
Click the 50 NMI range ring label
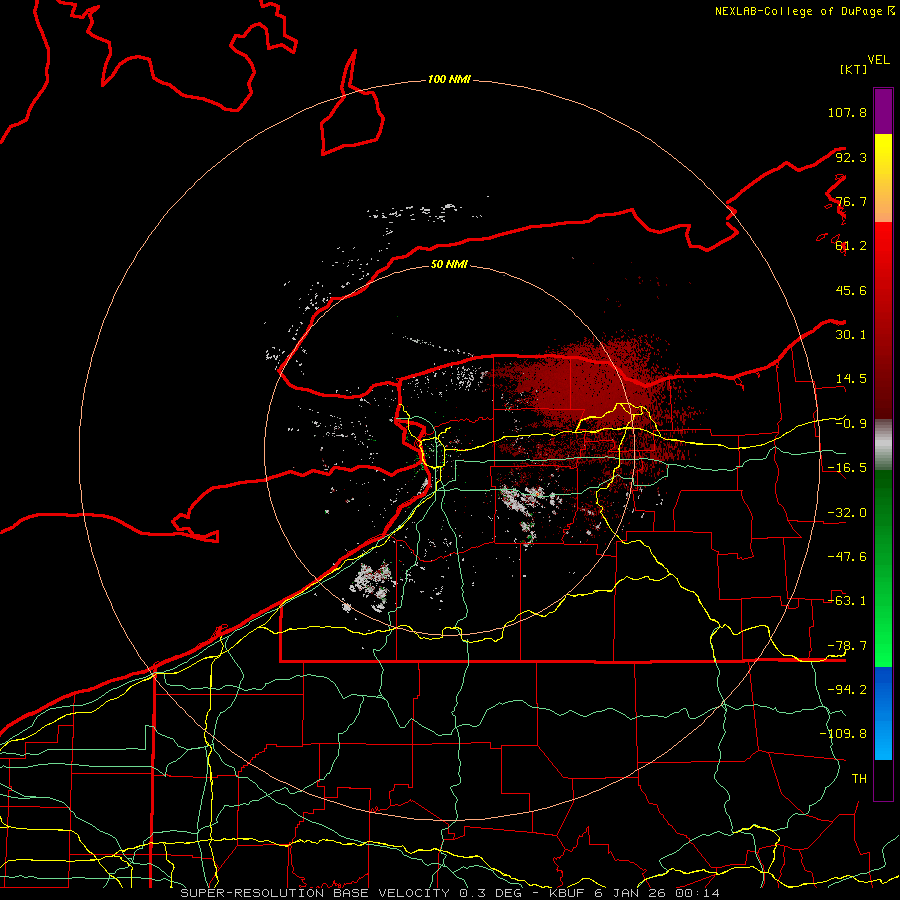click(x=449, y=264)
